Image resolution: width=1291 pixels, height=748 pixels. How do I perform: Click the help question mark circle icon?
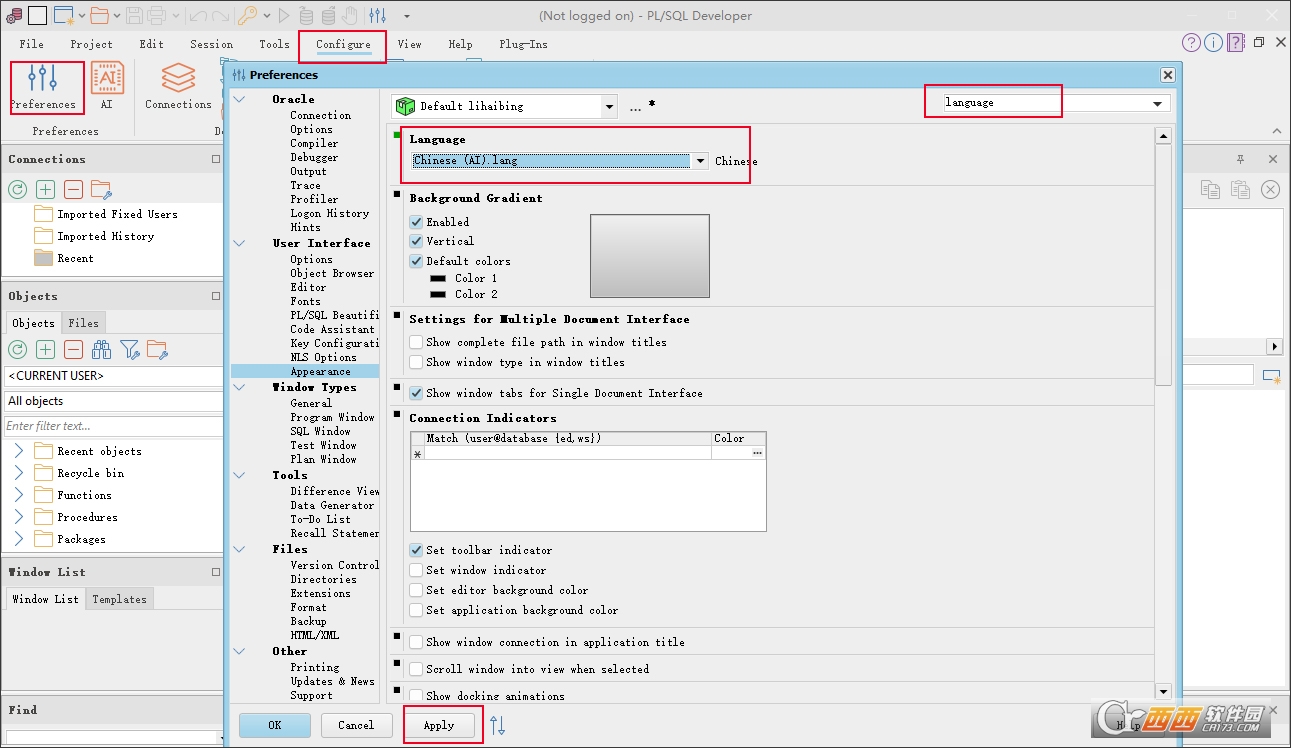(x=1191, y=42)
